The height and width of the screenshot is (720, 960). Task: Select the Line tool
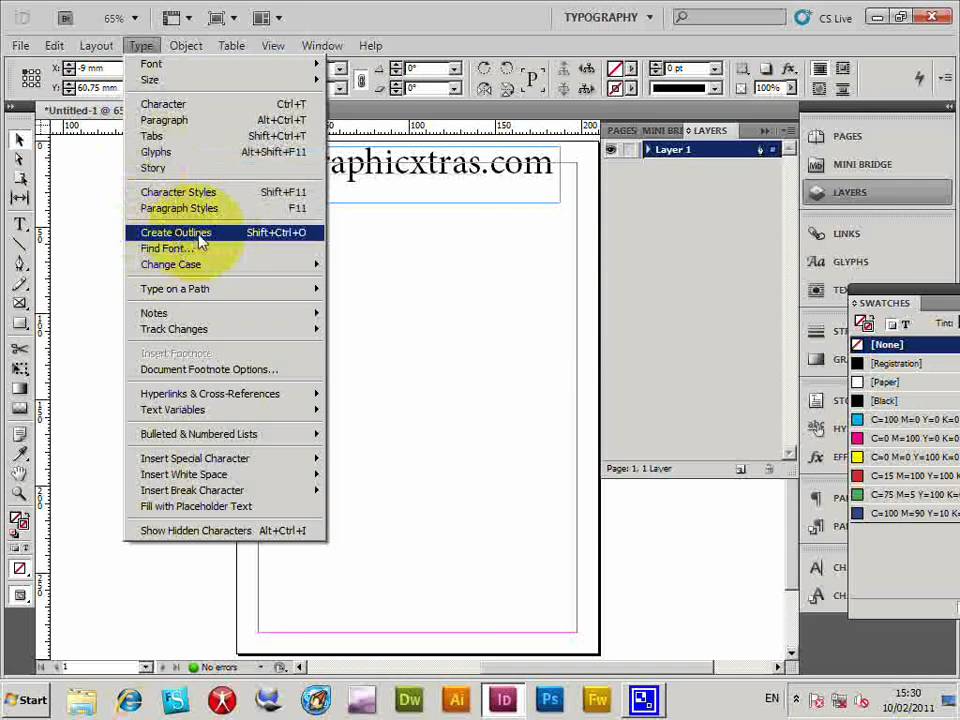pos(19,244)
